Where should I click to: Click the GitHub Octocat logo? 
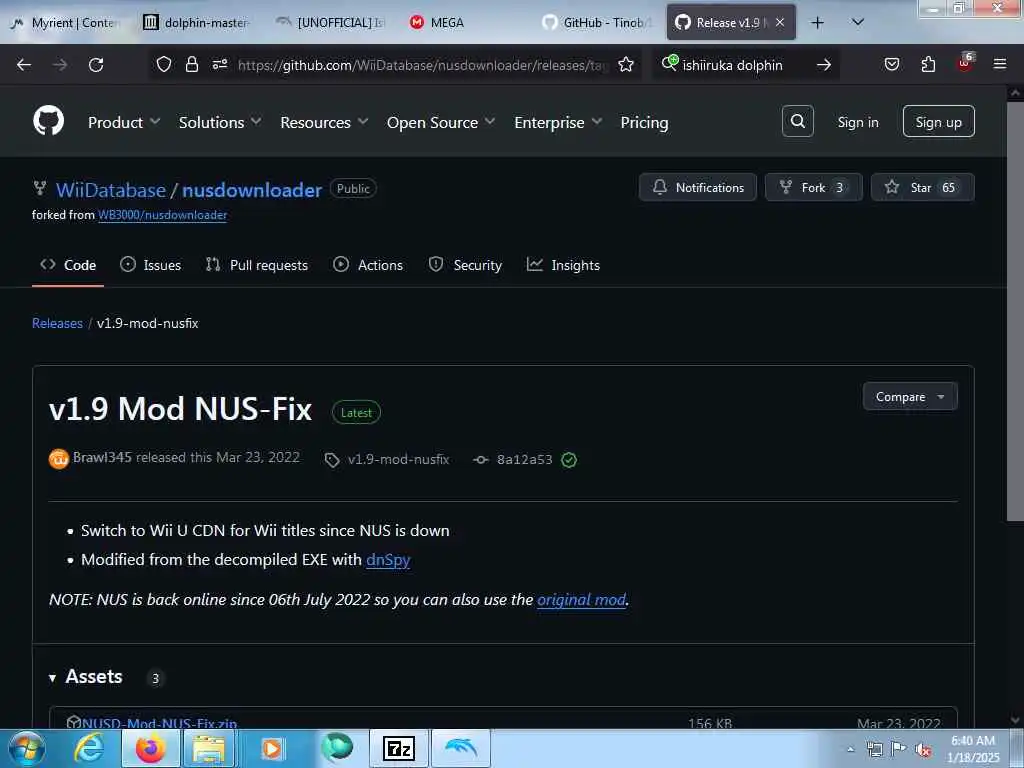point(48,121)
